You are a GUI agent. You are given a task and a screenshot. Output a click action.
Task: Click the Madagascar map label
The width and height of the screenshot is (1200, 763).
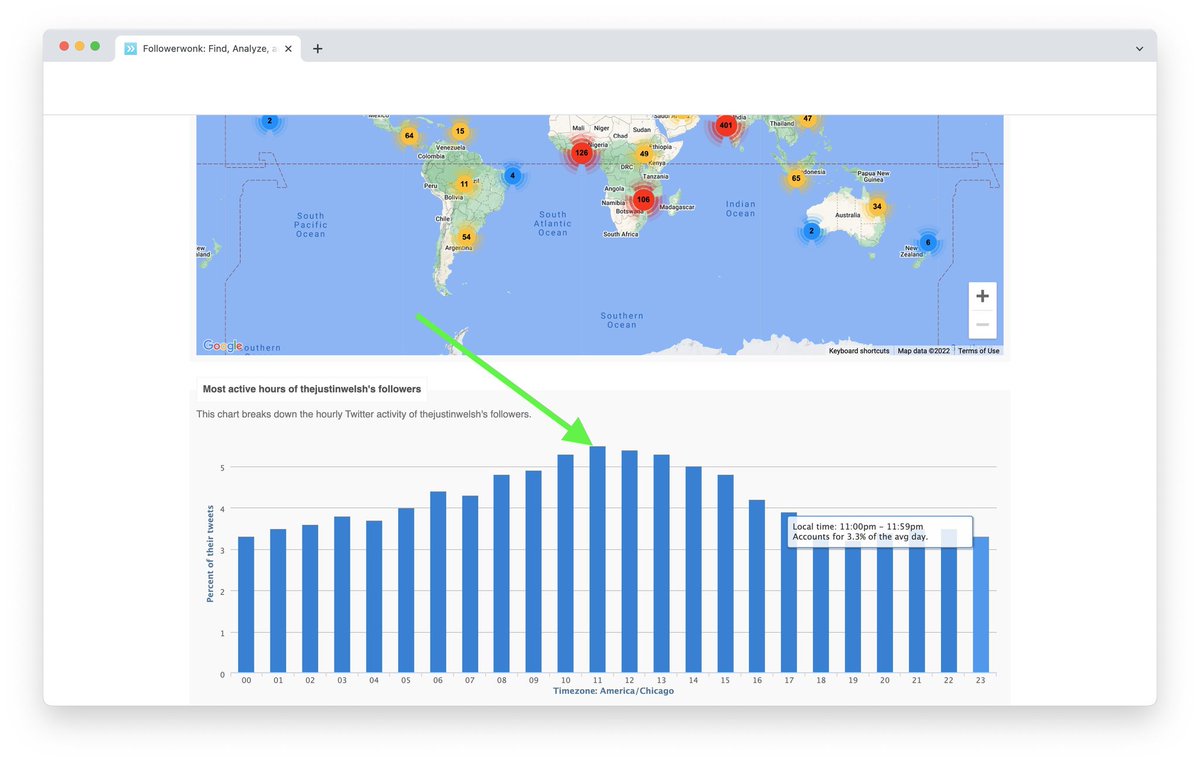pos(677,207)
